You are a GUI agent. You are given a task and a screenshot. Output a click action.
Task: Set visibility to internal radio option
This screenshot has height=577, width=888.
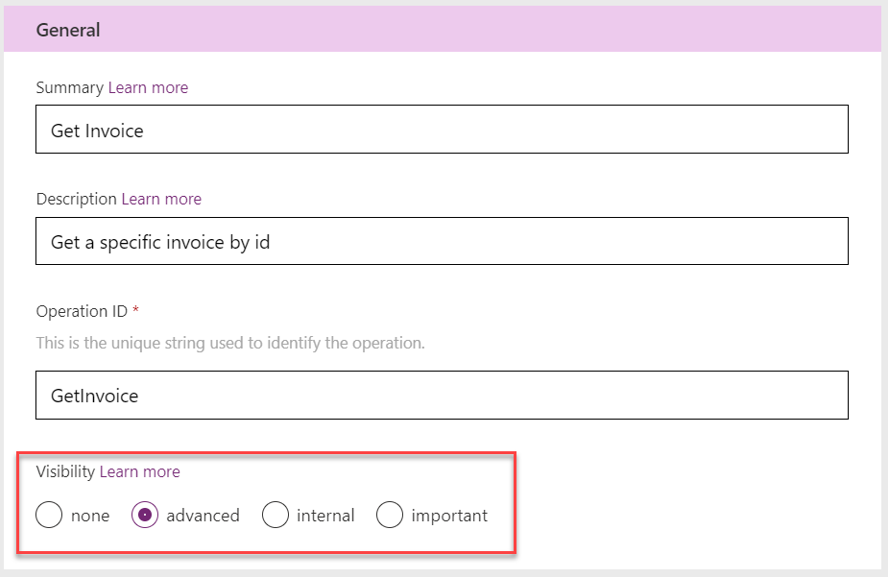[275, 515]
